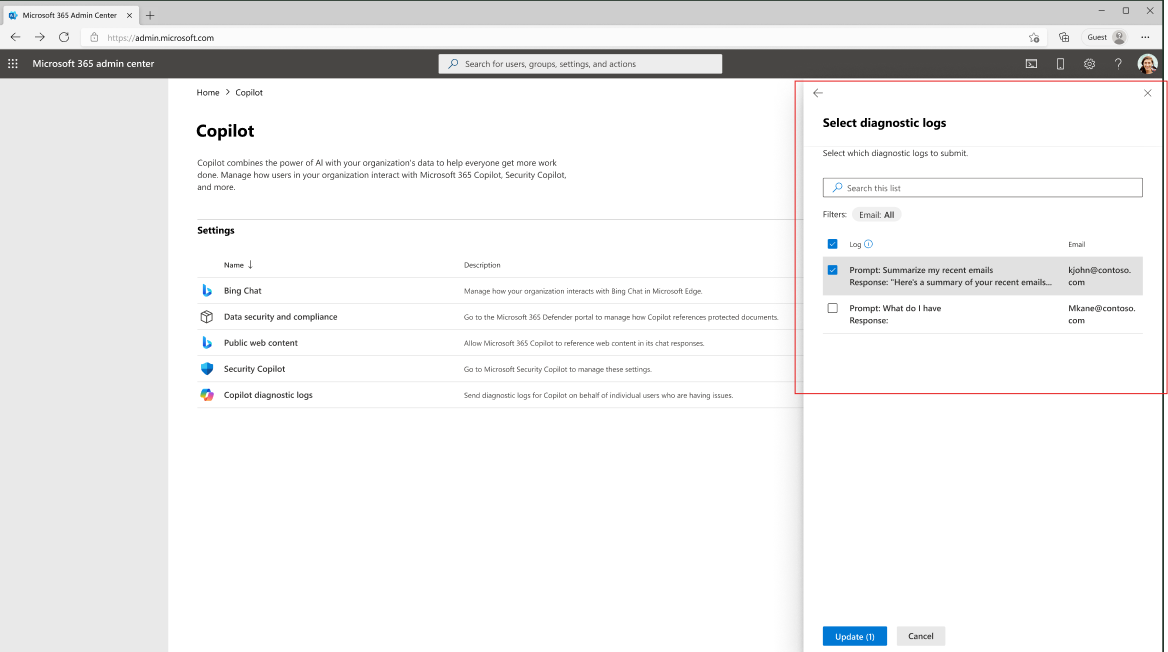
Task: Click the Public web content icon
Action: point(207,343)
